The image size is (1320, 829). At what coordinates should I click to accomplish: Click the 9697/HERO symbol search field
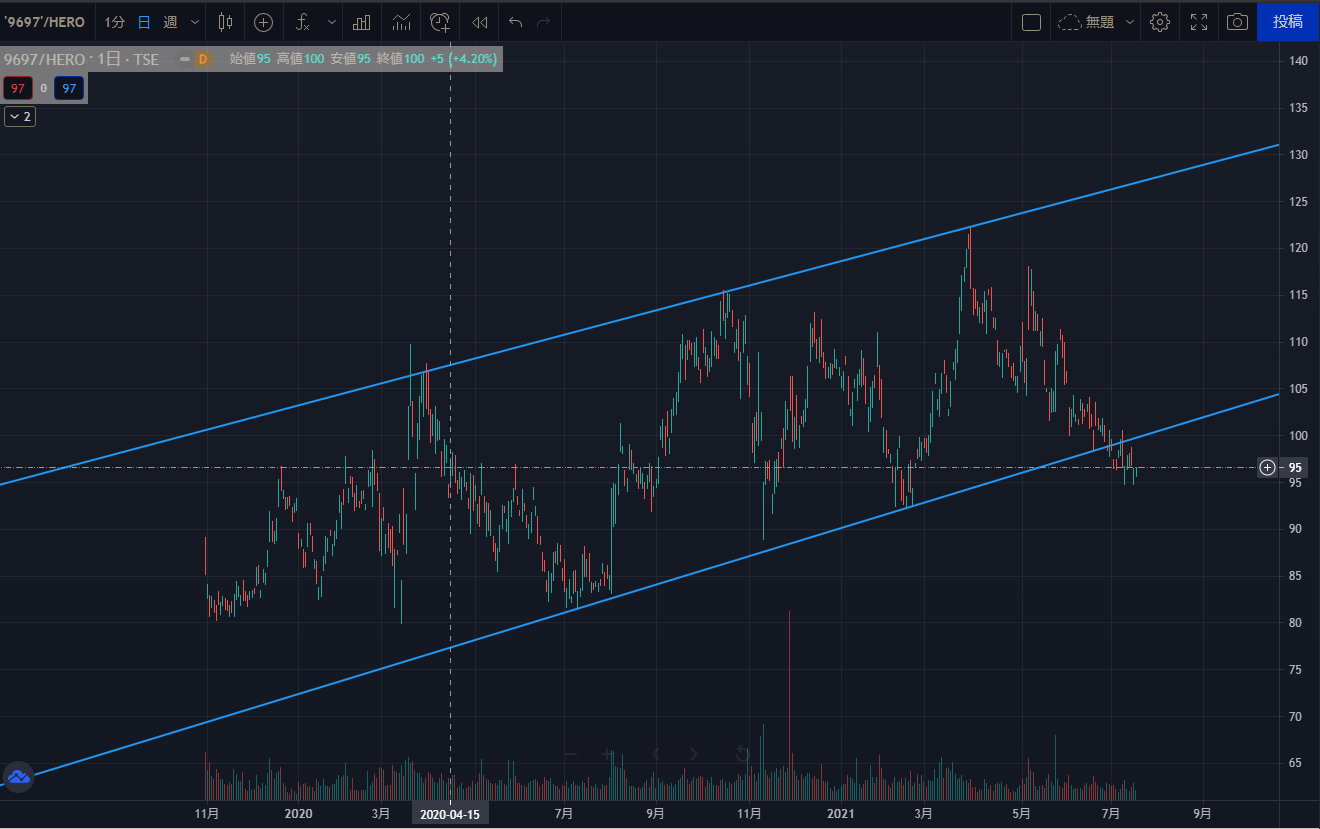coord(45,21)
